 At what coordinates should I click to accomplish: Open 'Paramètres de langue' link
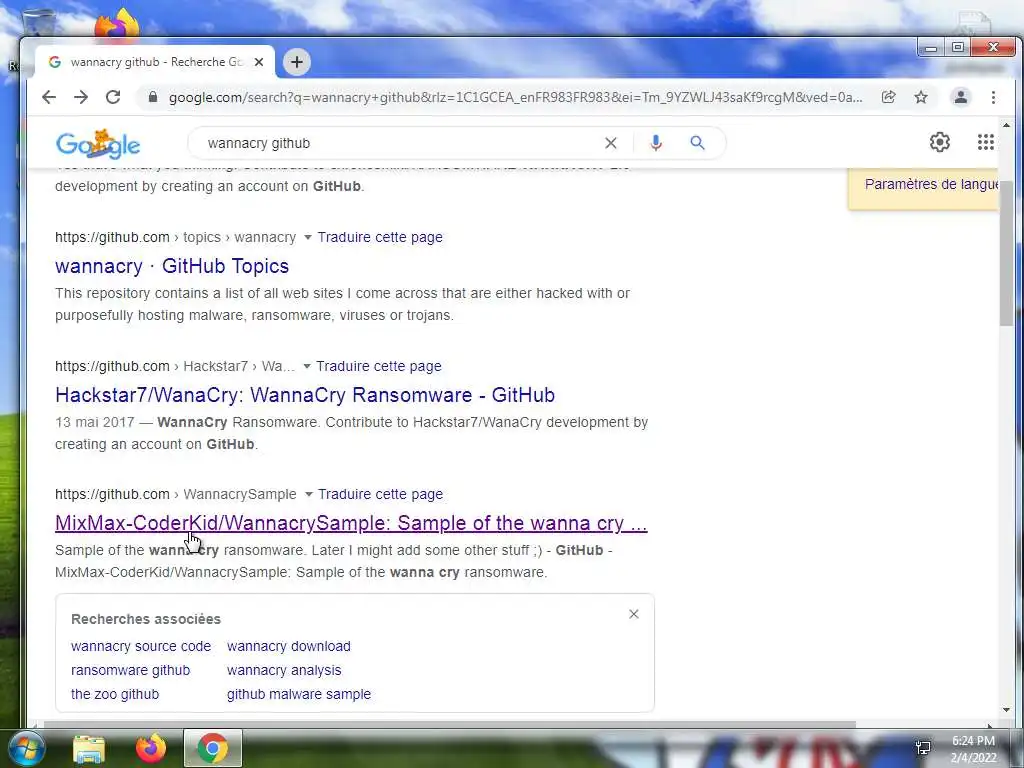pos(931,184)
